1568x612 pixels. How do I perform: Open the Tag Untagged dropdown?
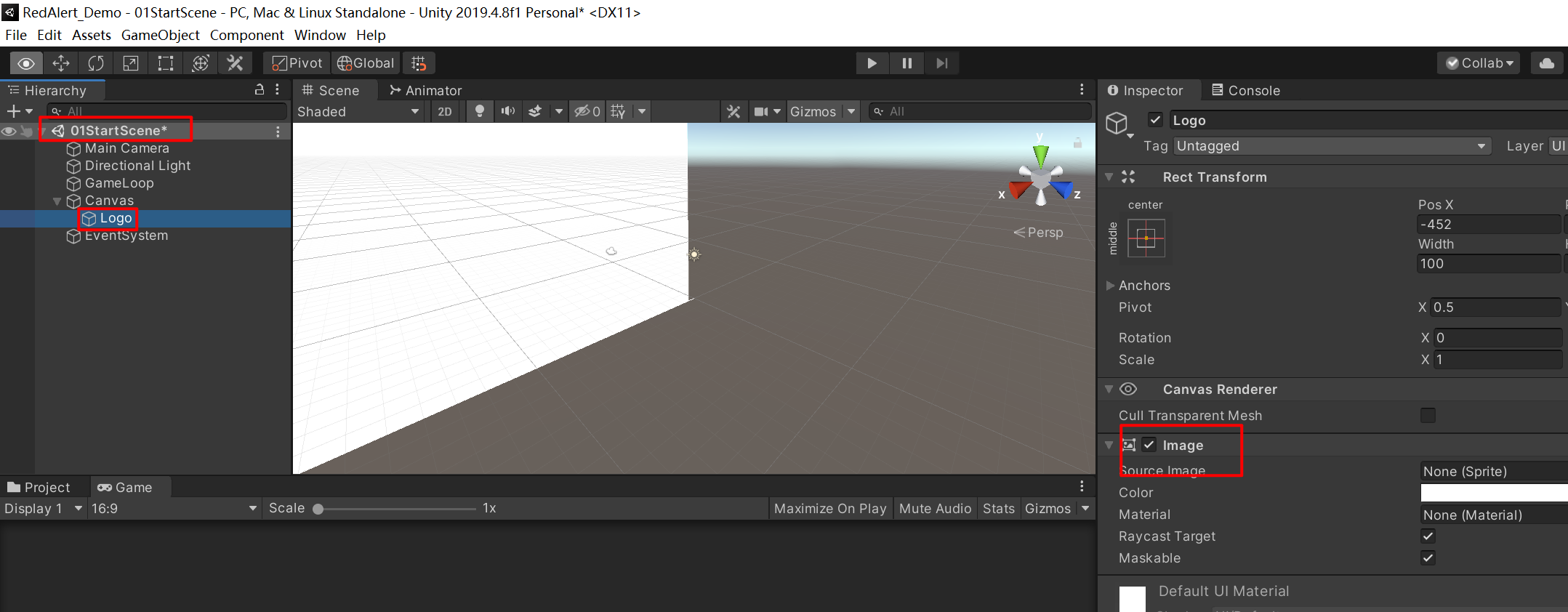click(x=1331, y=146)
